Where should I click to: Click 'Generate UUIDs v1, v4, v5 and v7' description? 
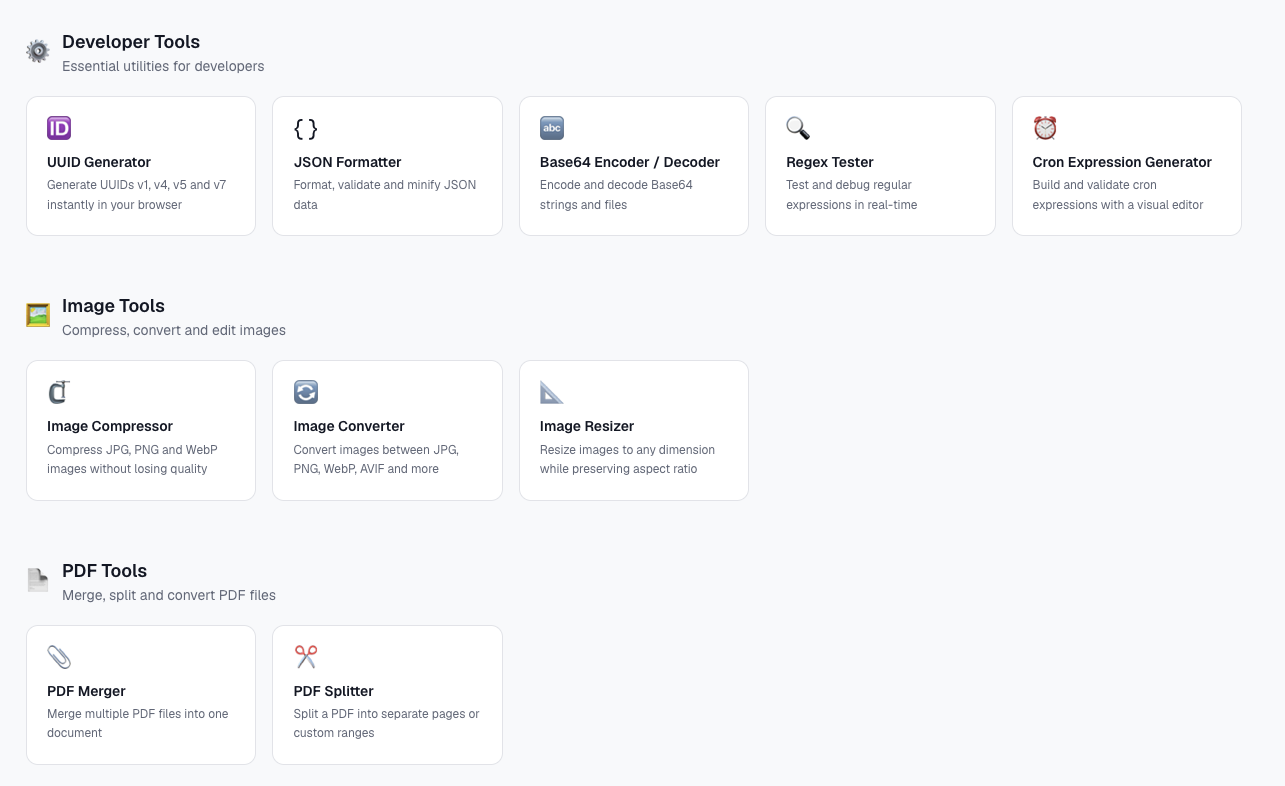[x=137, y=195]
